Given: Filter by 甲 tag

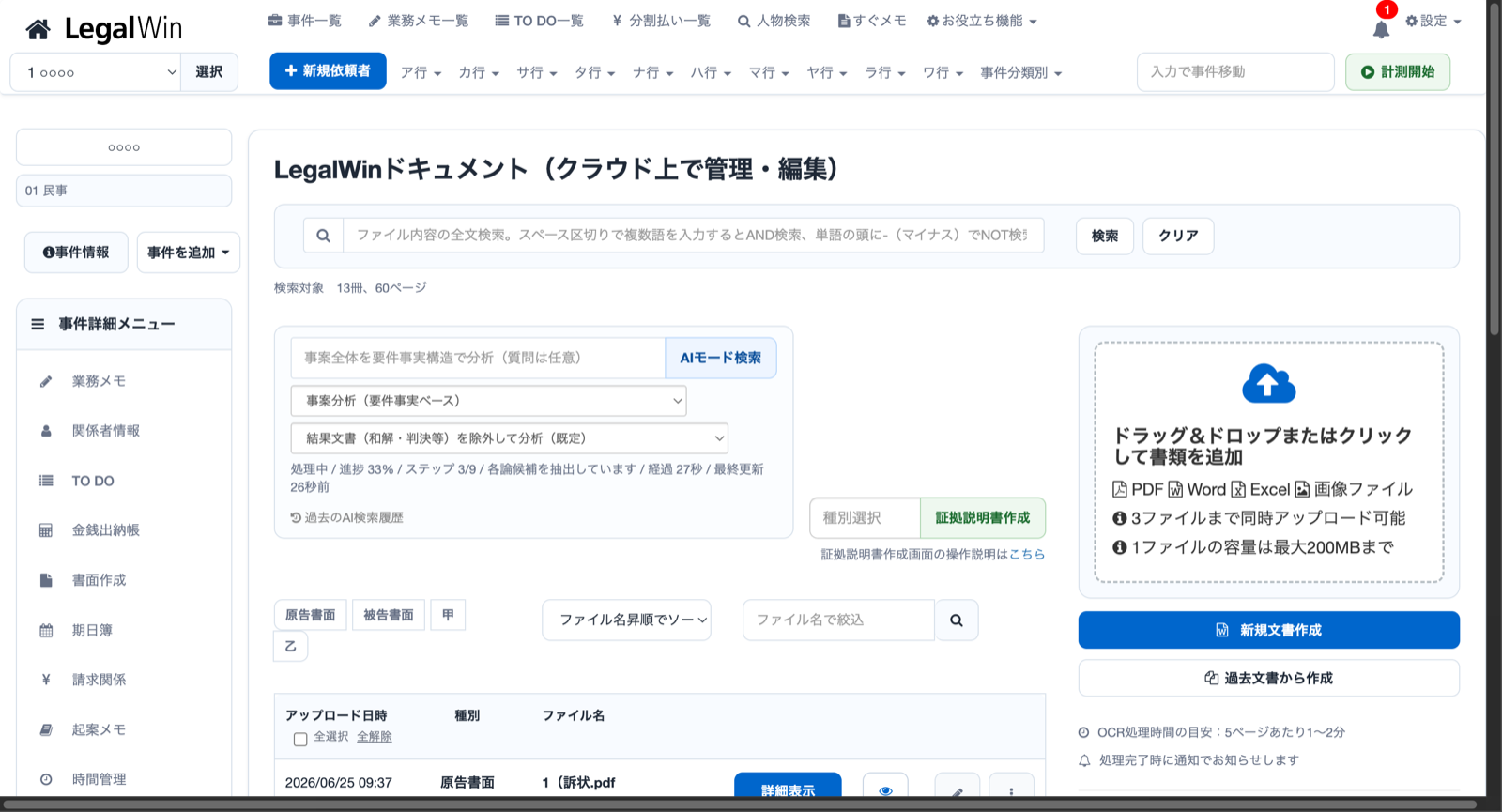Looking at the screenshot, I should point(448,615).
